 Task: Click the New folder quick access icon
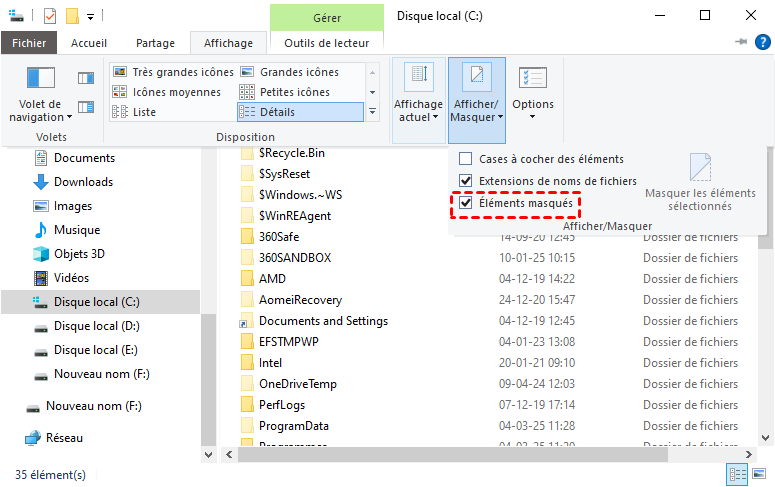point(72,16)
